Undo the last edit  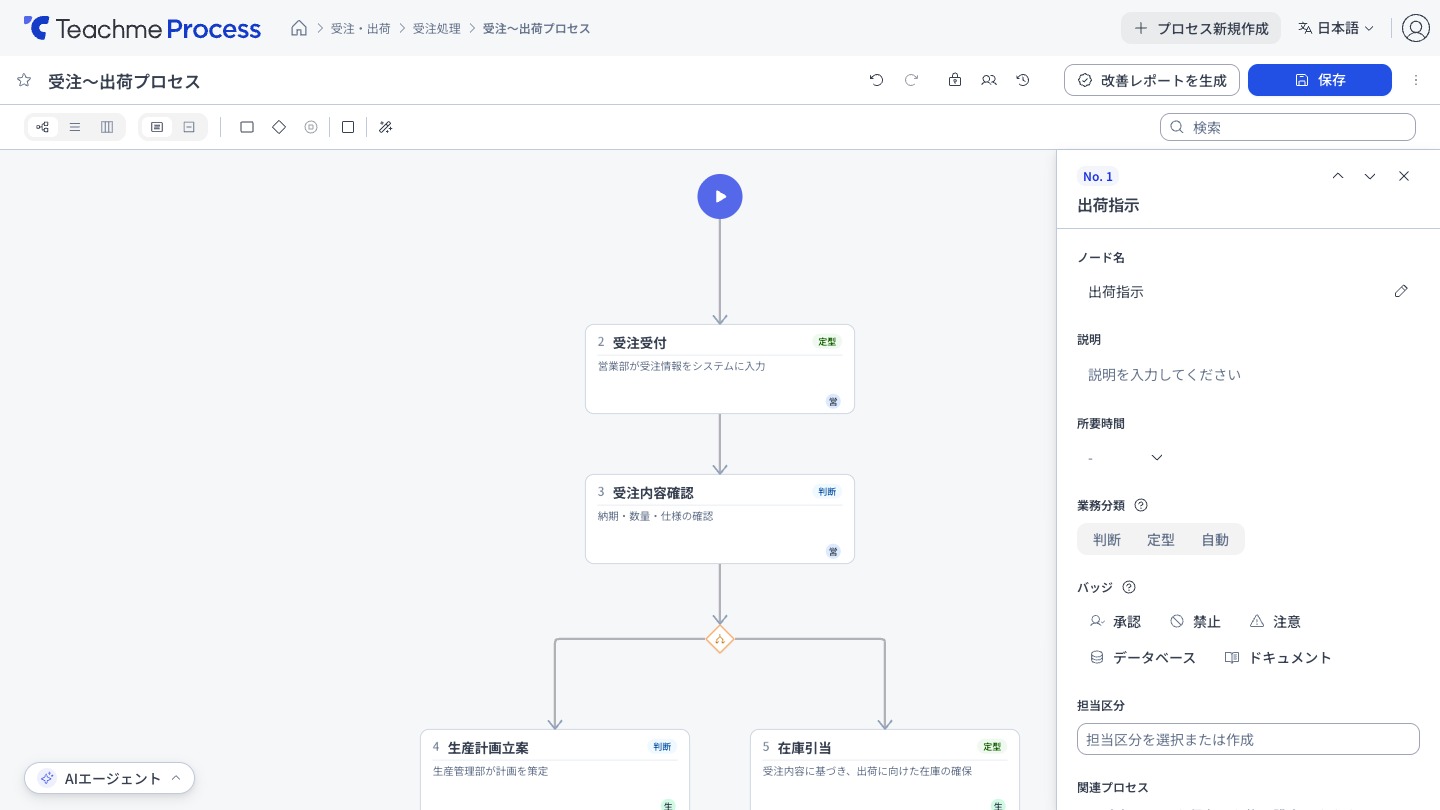877,80
